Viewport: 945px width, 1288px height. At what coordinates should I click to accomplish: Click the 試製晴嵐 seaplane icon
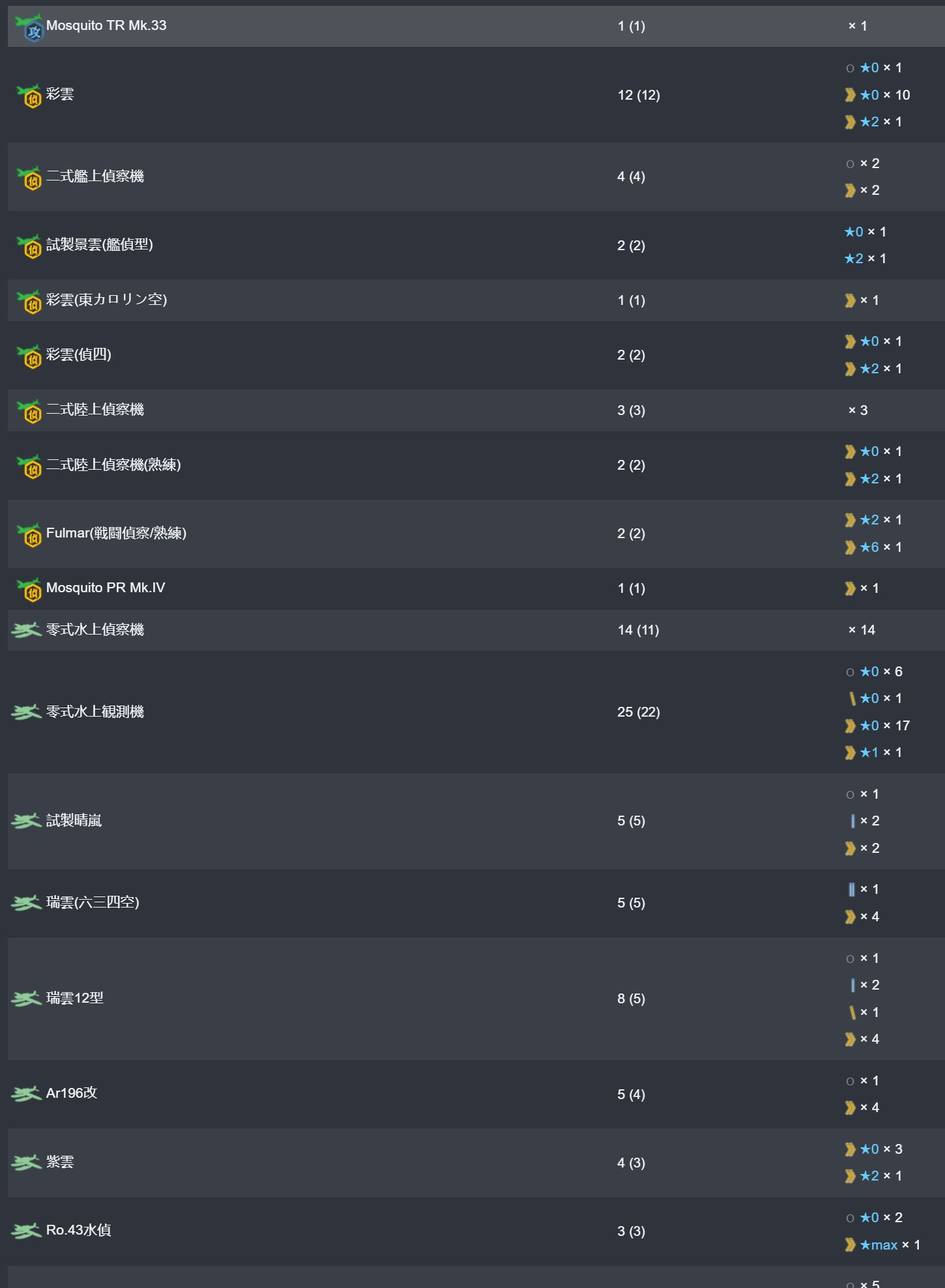coord(27,821)
